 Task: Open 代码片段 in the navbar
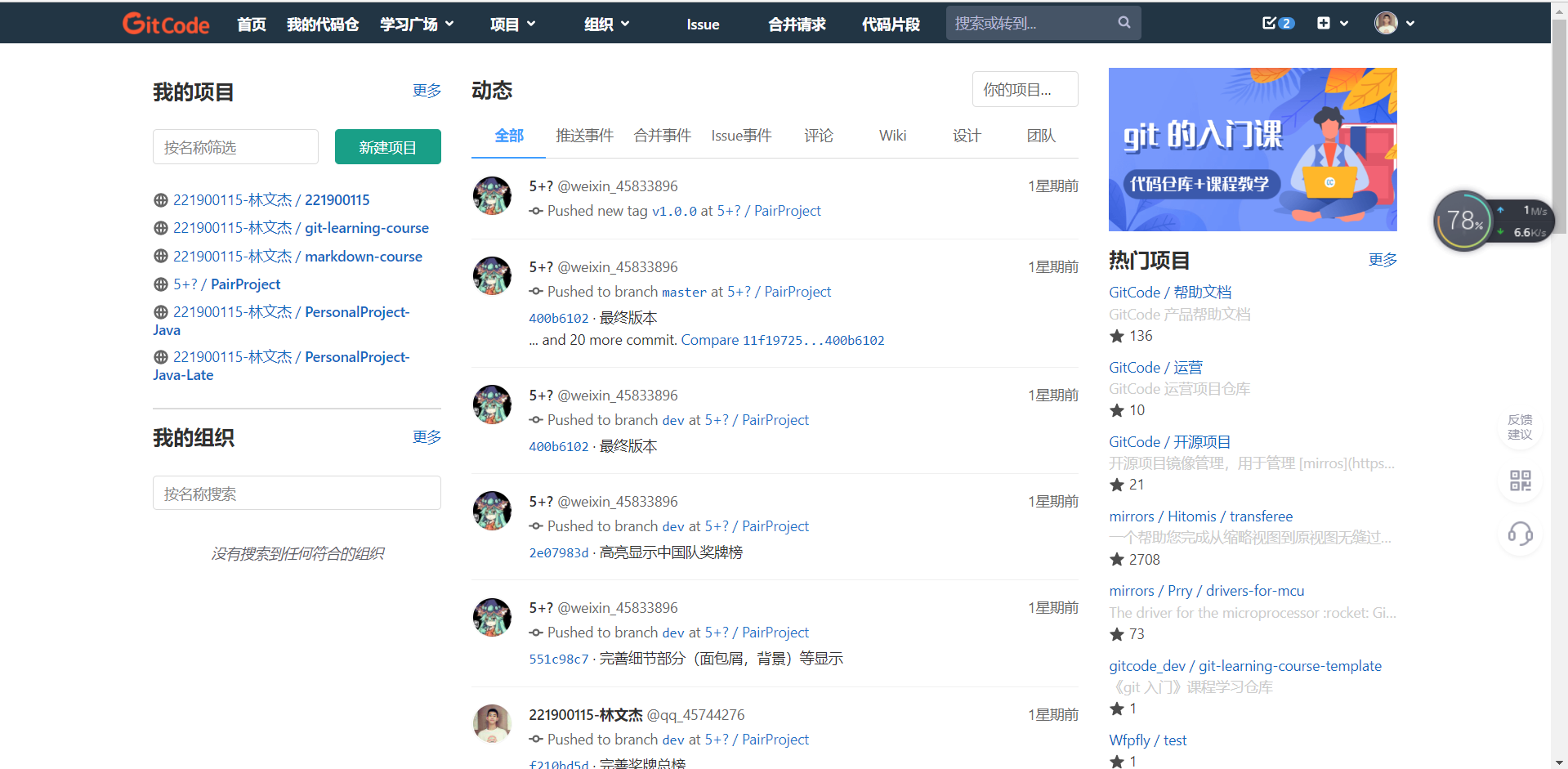pos(891,25)
